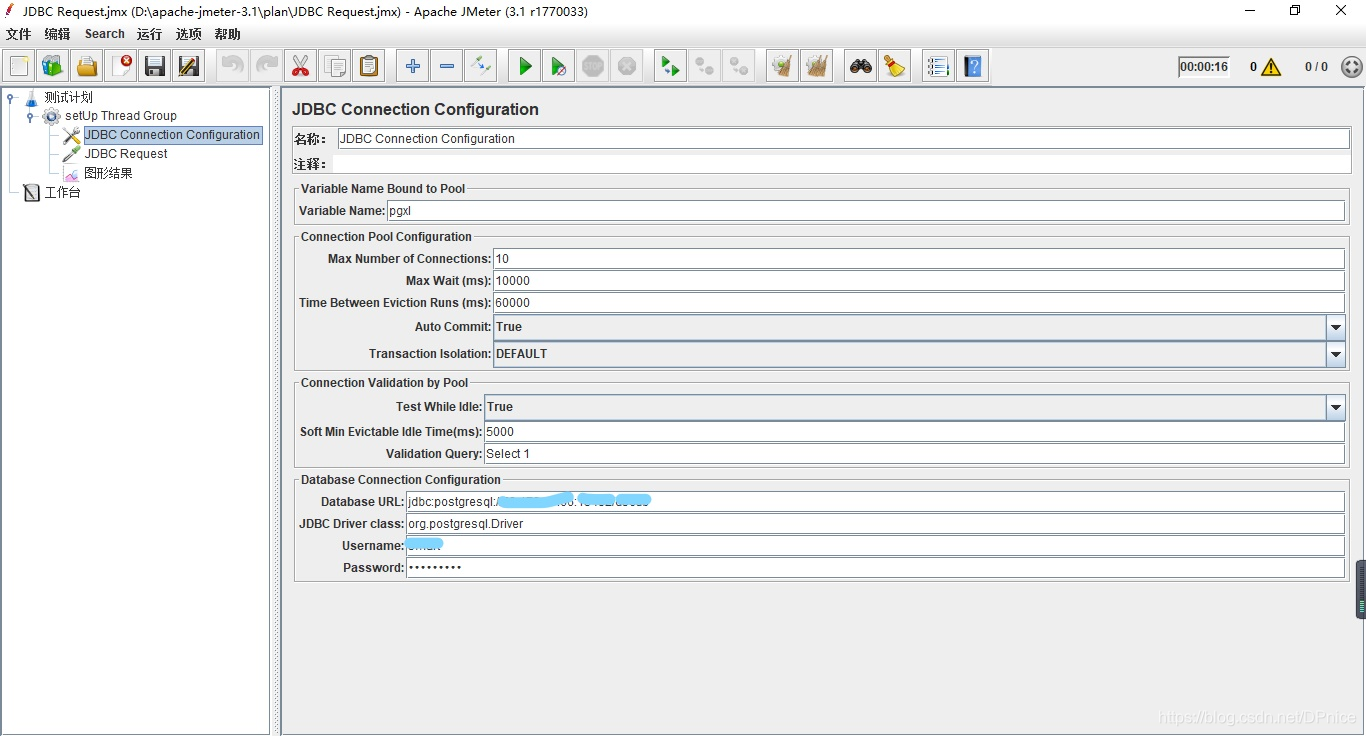
Task: Click the Redo arrow icon
Action: pyautogui.click(x=267, y=67)
